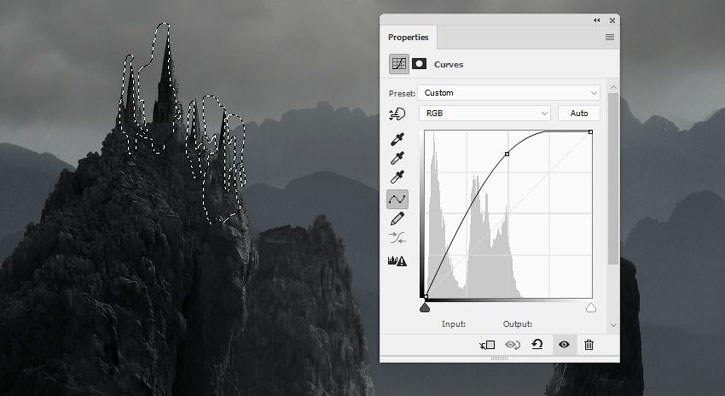Switch to the Properties tab
Viewport: 725px width, 396px height.
click(x=408, y=37)
